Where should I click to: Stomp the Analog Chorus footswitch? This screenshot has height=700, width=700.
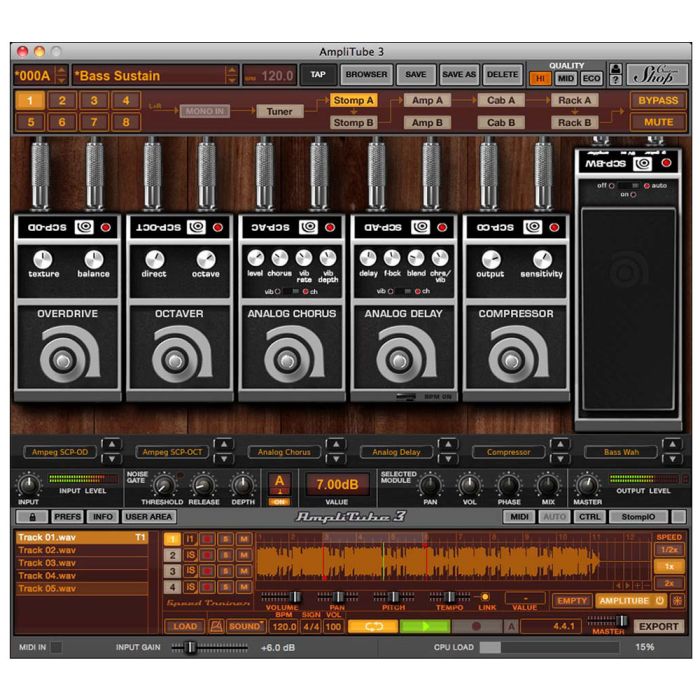coord(287,360)
